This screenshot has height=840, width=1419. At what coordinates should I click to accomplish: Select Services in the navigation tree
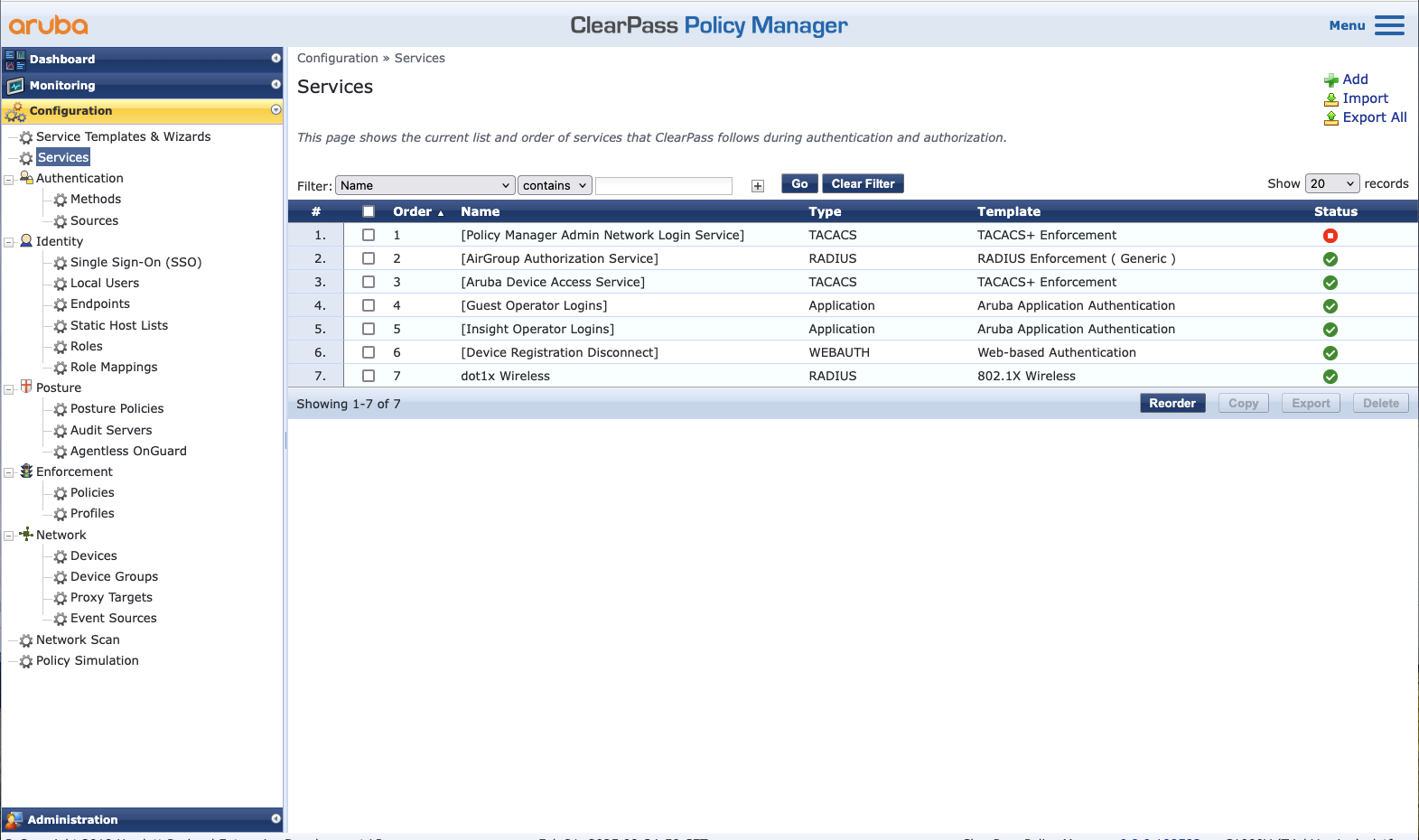pos(63,157)
